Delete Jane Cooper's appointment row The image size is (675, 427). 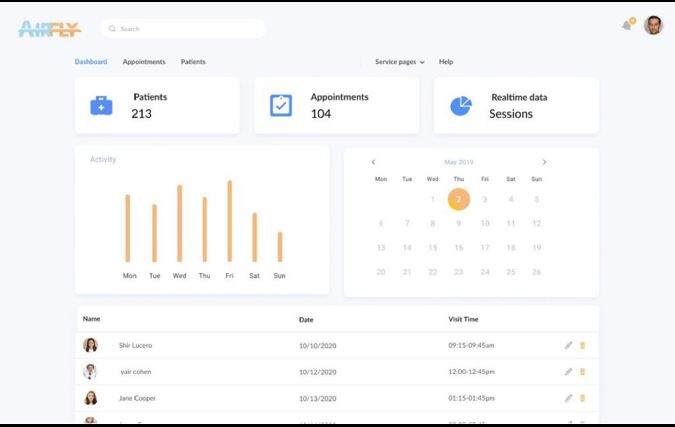point(582,397)
